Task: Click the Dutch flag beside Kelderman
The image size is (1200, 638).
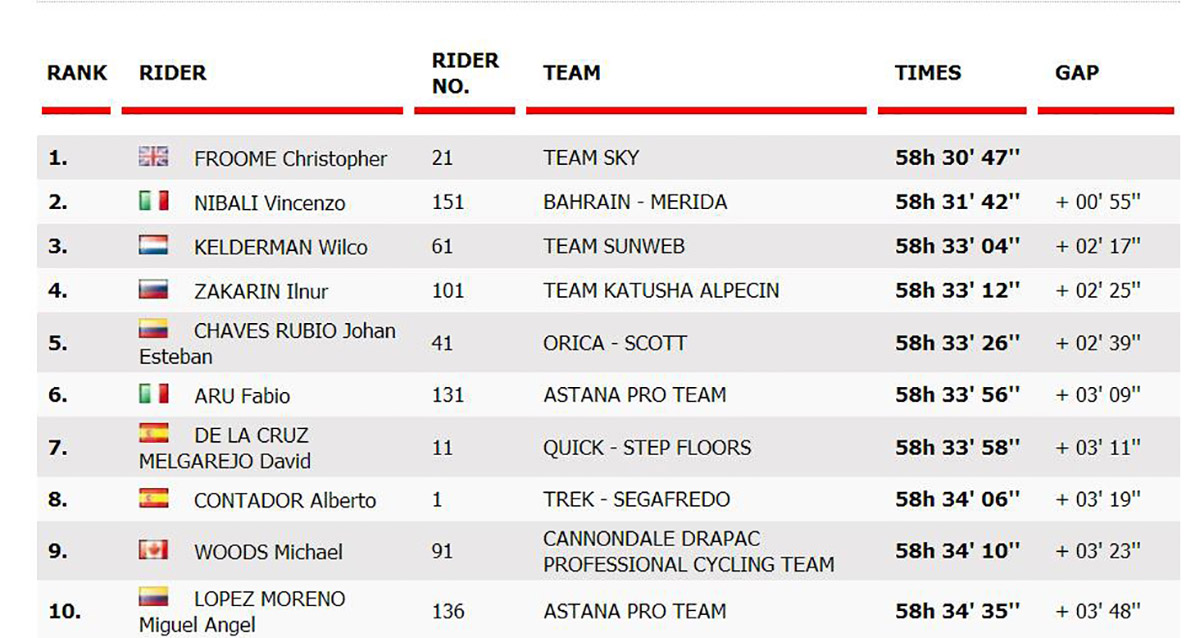Action: (x=153, y=245)
